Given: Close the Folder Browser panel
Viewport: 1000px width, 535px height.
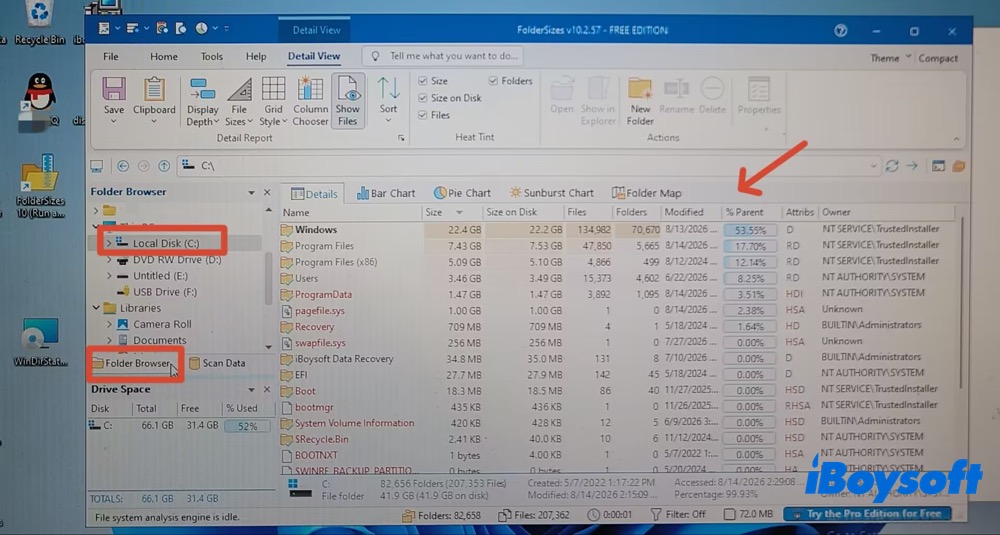Looking at the screenshot, I should coord(267,192).
